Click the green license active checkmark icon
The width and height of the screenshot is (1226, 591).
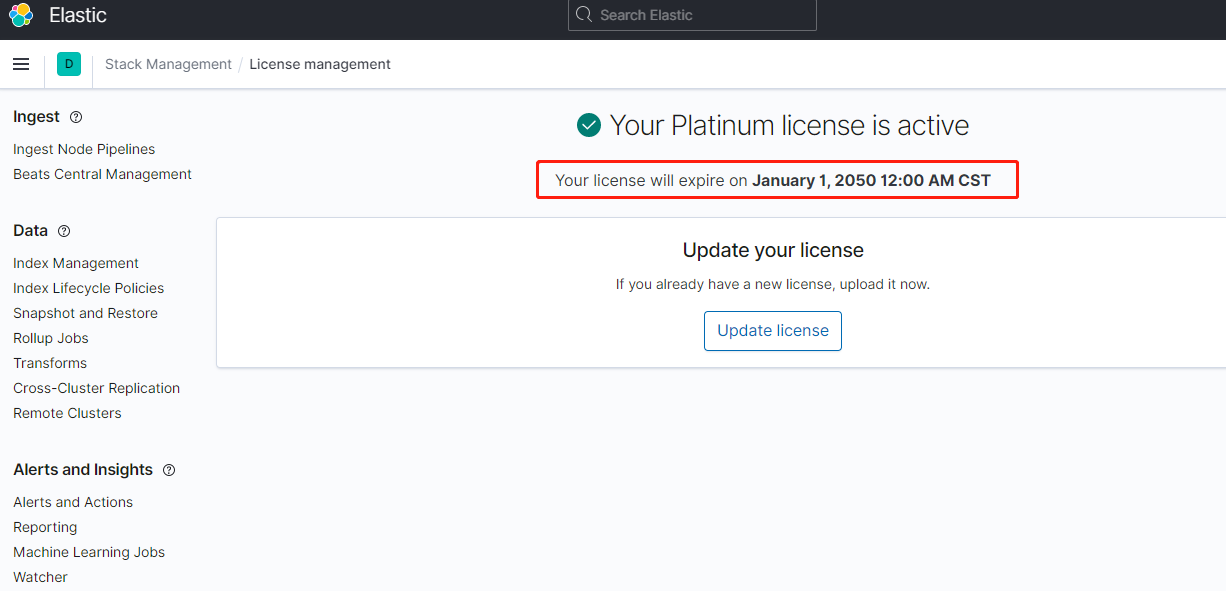pos(589,125)
